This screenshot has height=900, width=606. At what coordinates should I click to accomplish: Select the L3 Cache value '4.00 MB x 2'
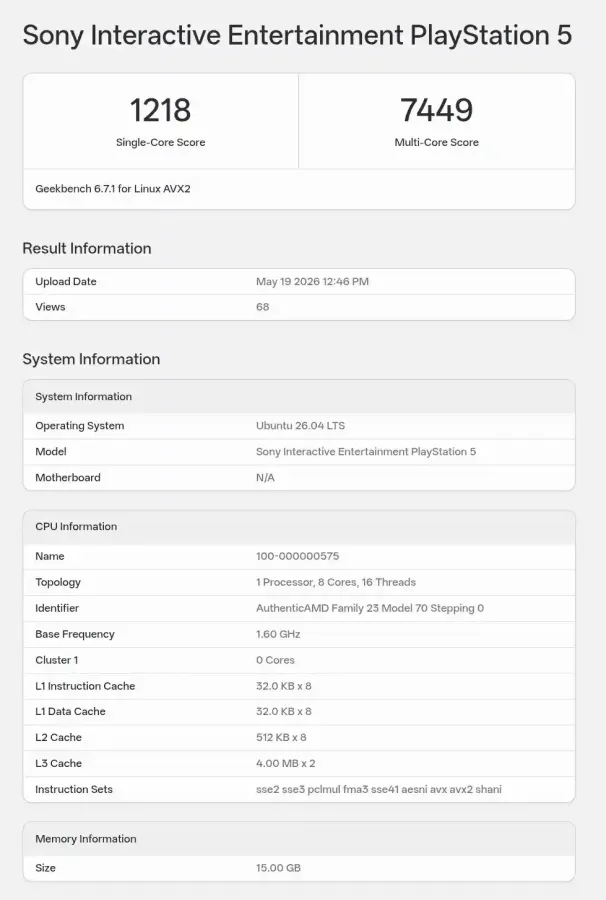[x=285, y=763]
